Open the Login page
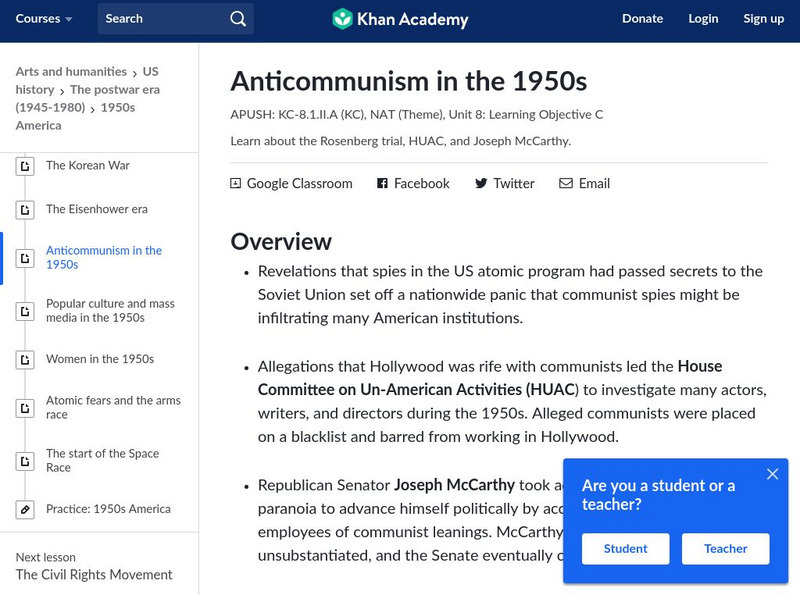The width and height of the screenshot is (800, 595). (x=703, y=19)
